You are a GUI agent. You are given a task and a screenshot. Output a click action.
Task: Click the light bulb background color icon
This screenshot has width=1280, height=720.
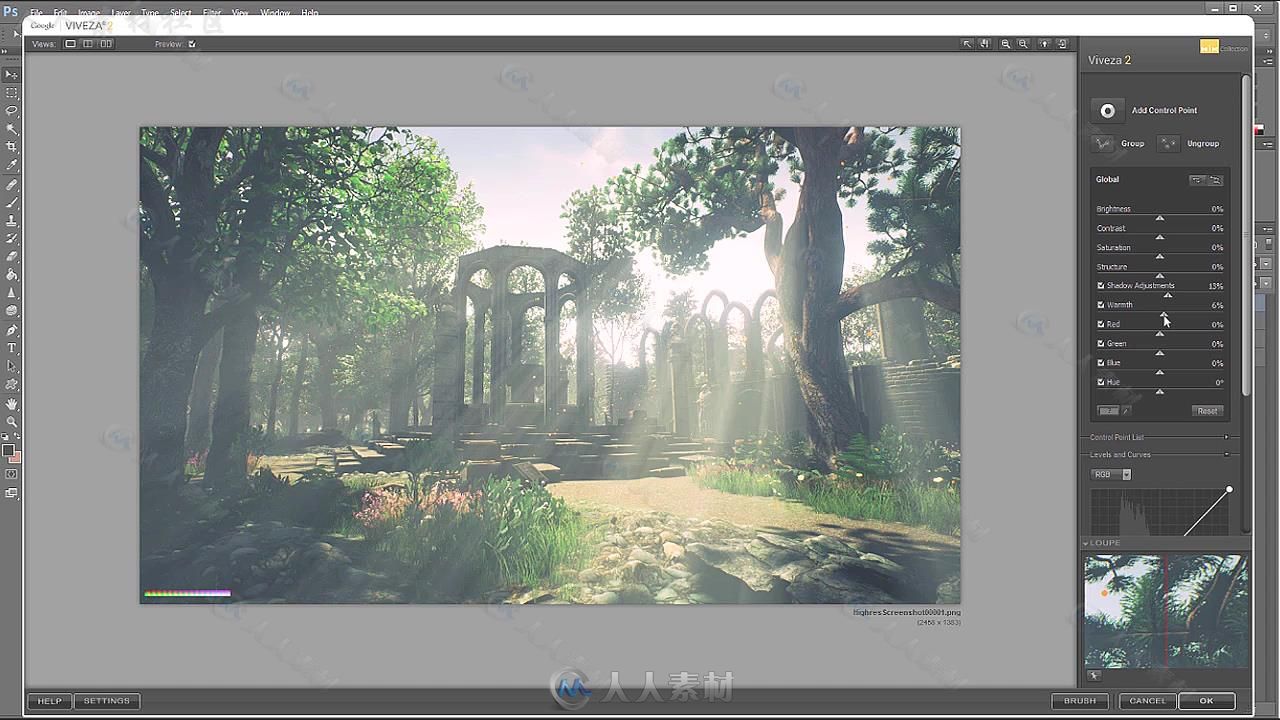click(x=1044, y=44)
